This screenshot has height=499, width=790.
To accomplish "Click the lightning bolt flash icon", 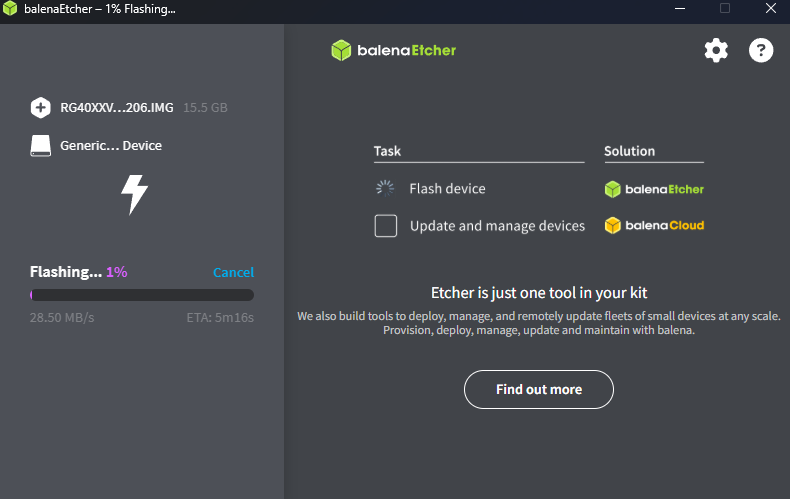I will pos(134,194).
